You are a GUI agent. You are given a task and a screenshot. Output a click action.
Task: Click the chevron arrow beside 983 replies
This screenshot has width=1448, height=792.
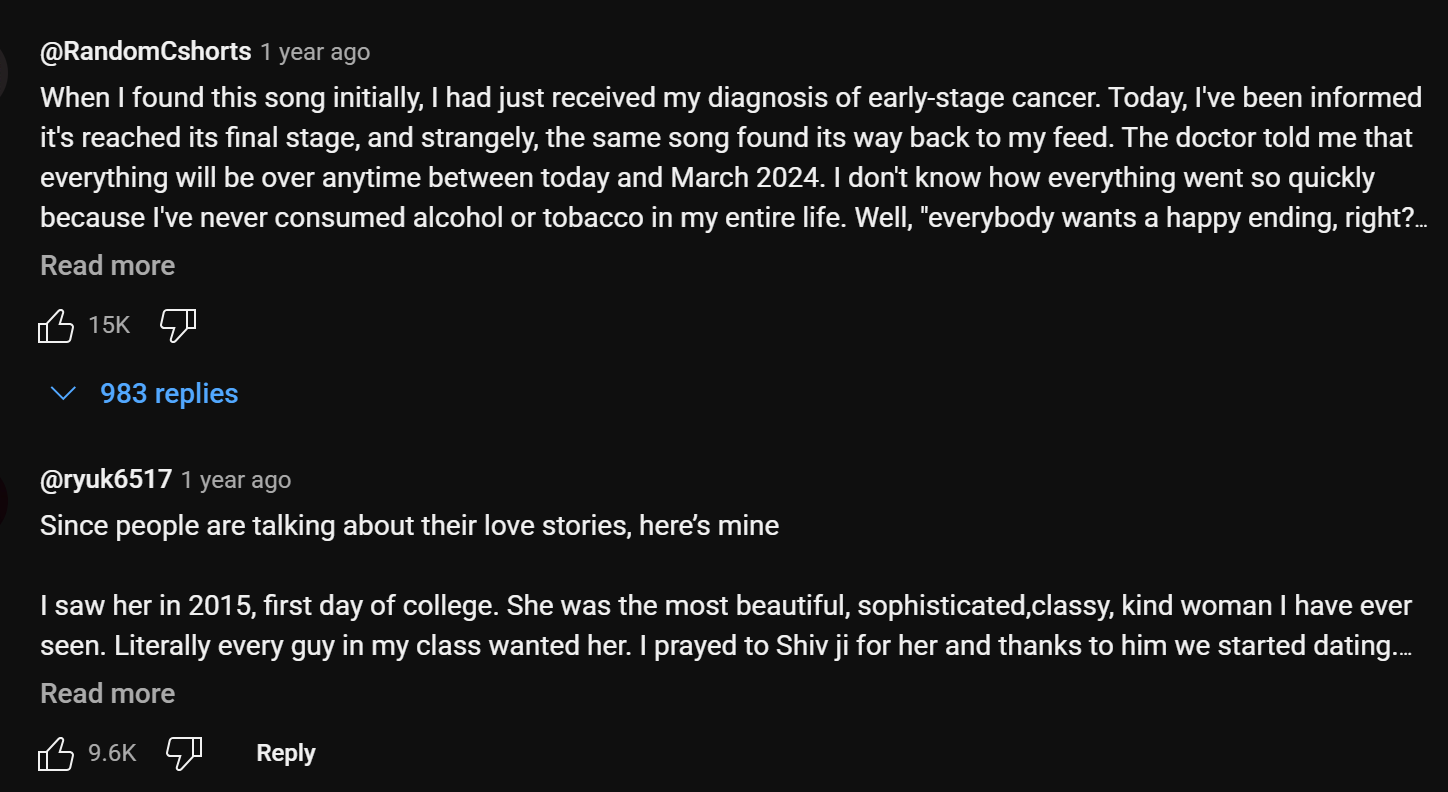pyautogui.click(x=63, y=394)
